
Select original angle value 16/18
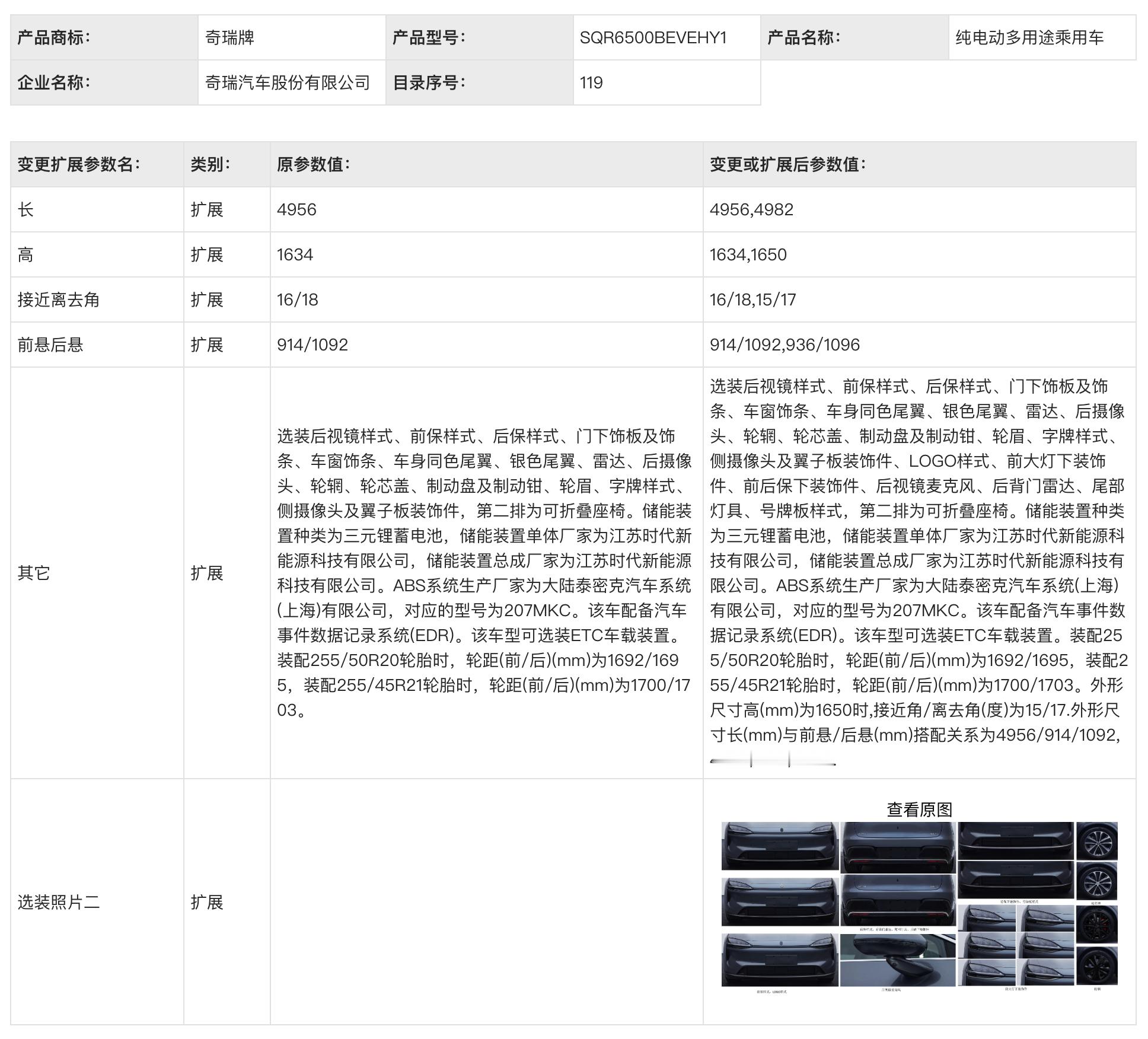click(297, 299)
